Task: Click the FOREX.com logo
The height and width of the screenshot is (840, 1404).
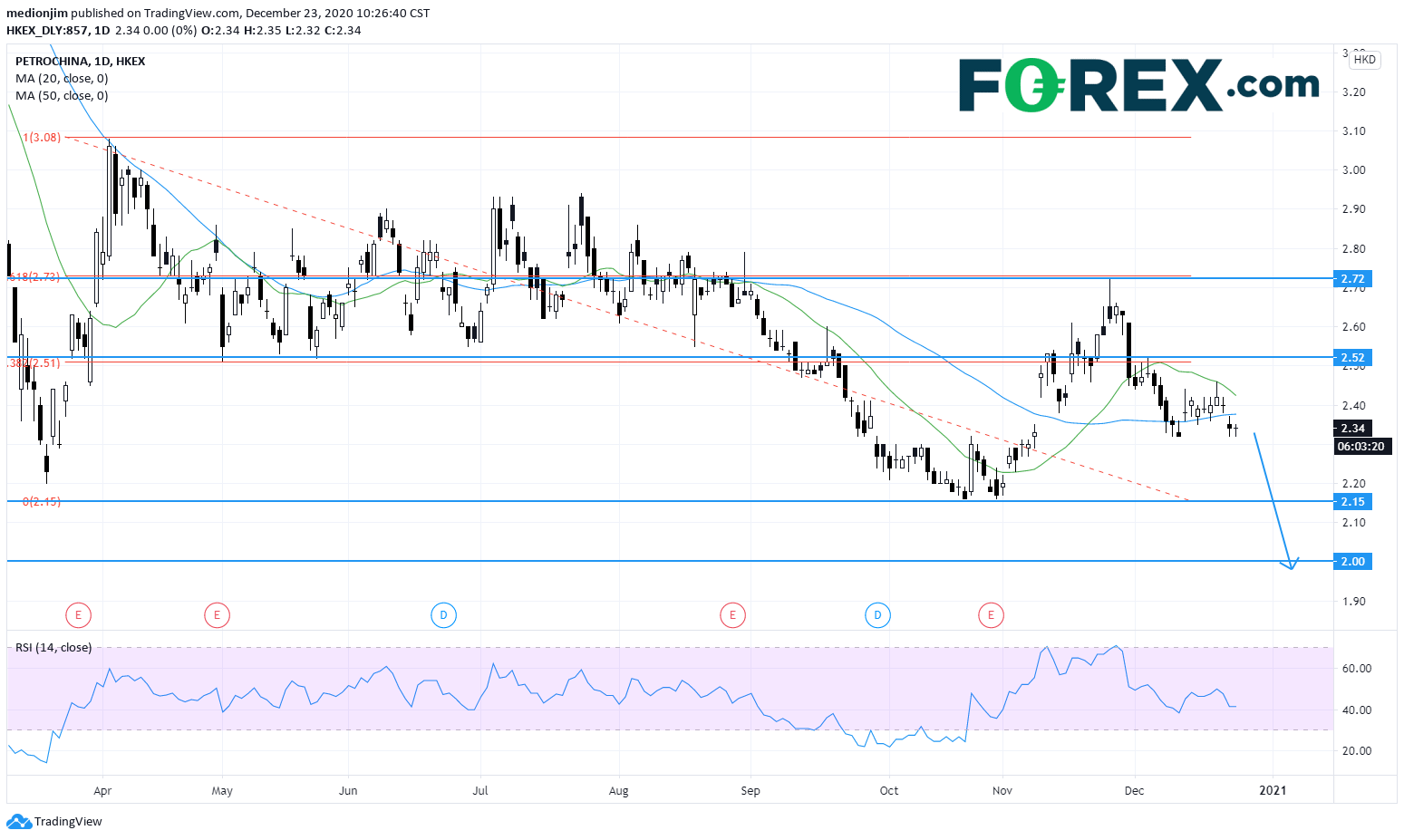Action: pos(1138,85)
